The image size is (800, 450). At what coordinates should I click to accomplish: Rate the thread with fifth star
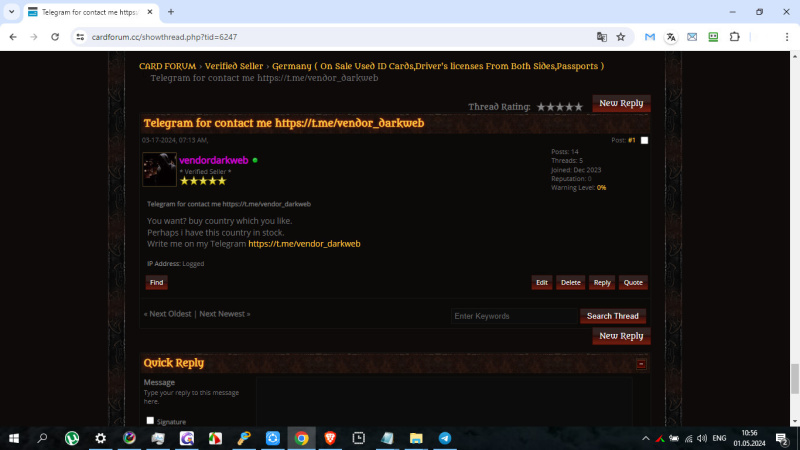point(578,107)
